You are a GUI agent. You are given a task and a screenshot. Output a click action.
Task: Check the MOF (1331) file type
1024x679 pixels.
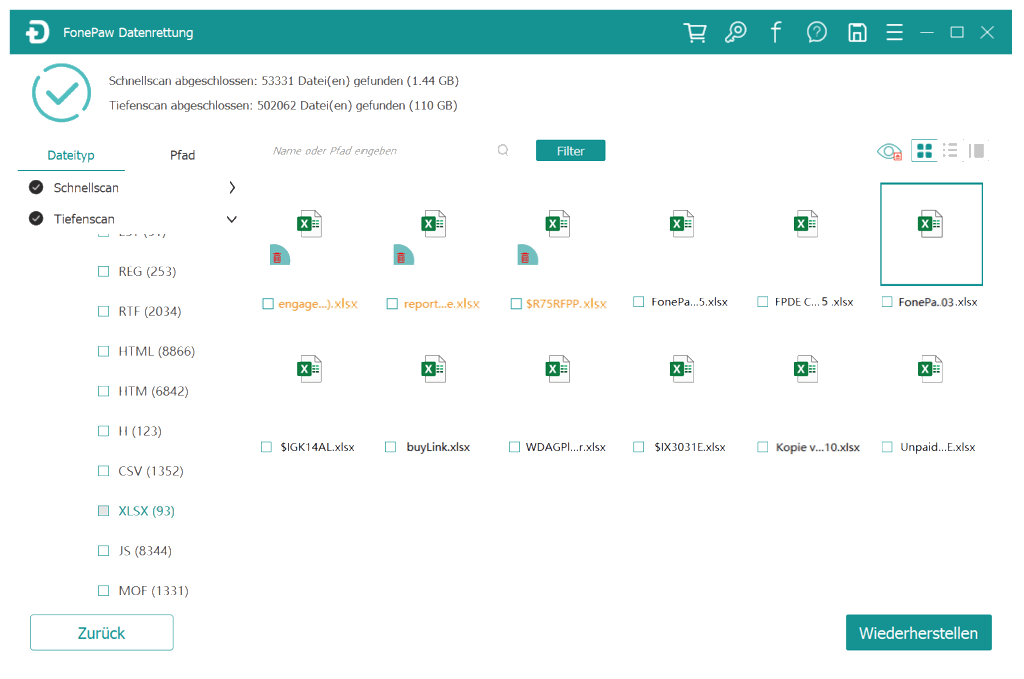(x=103, y=590)
